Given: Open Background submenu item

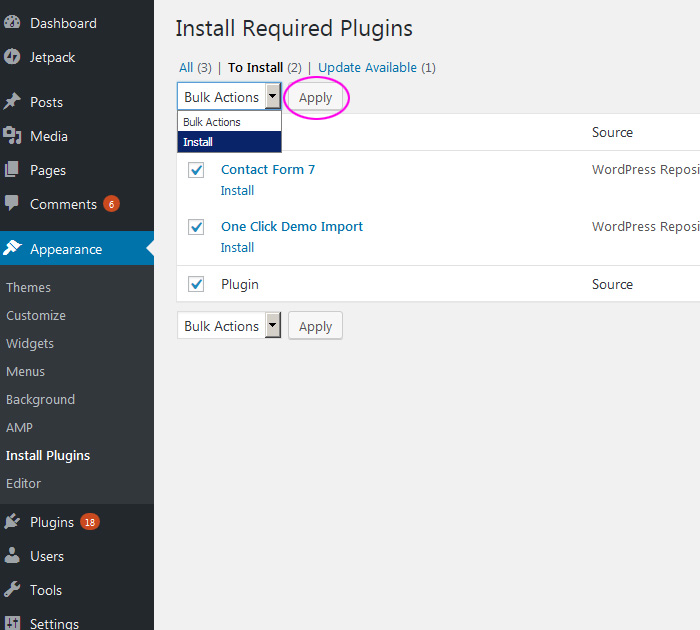Looking at the screenshot, I should coord(40,399).
